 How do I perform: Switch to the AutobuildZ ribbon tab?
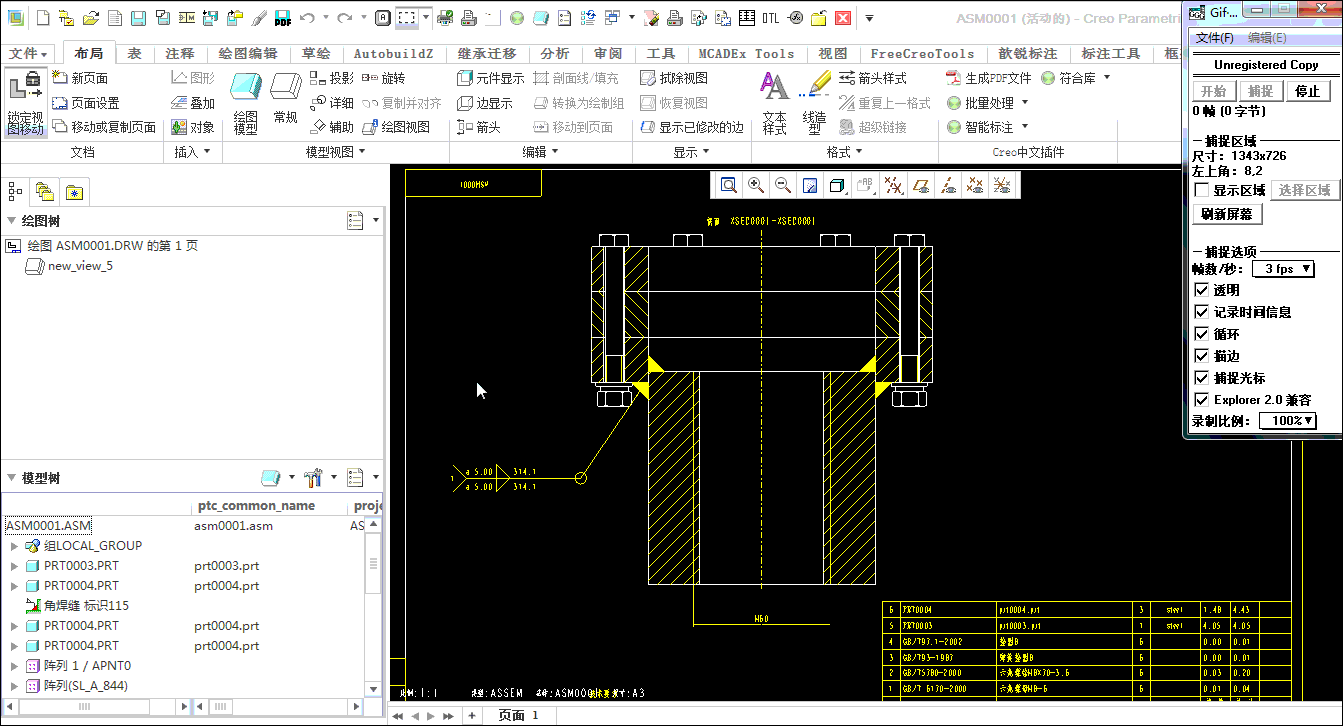[393, 54]
